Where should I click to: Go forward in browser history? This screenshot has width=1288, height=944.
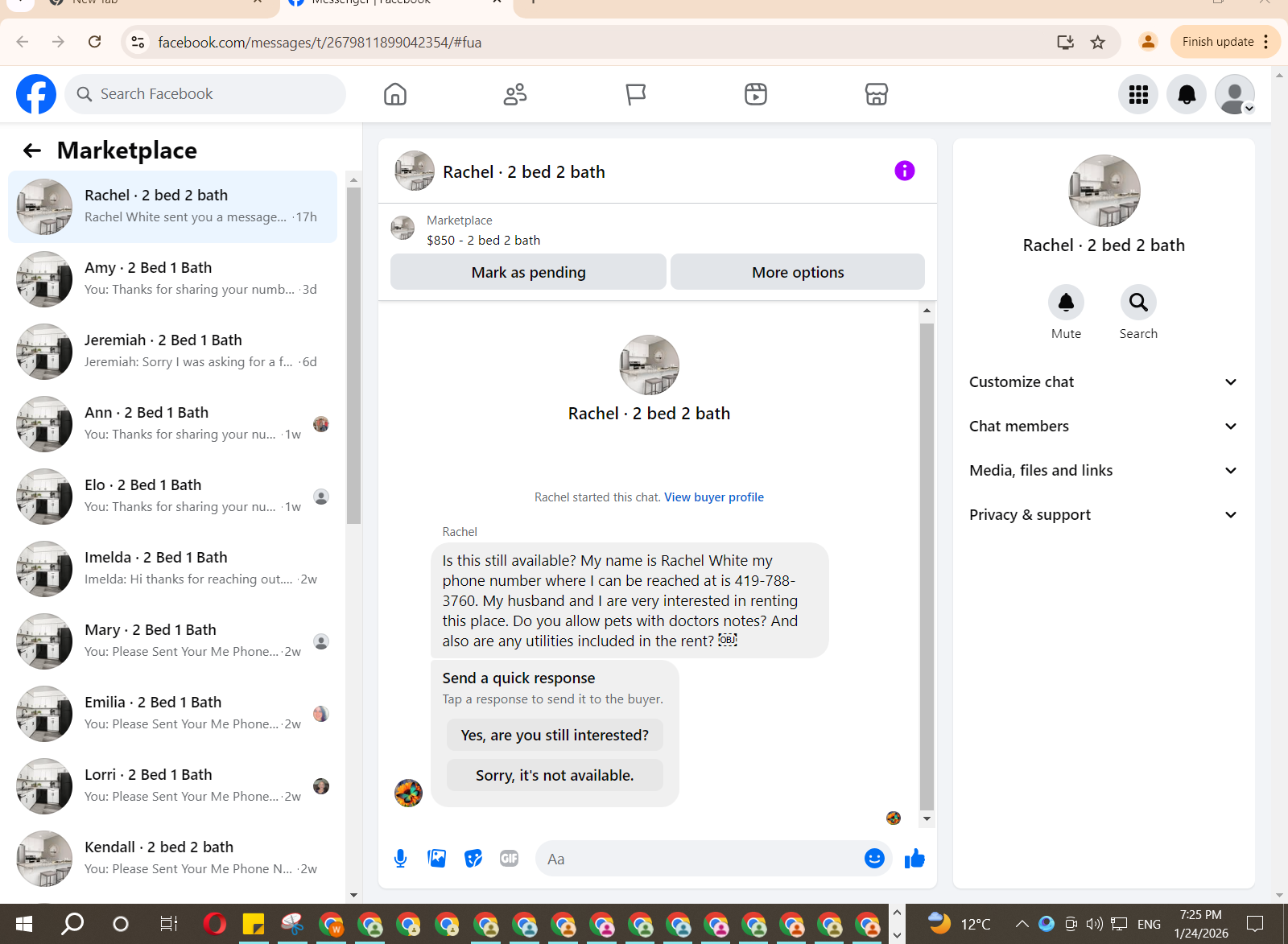(x=58, y=42)
